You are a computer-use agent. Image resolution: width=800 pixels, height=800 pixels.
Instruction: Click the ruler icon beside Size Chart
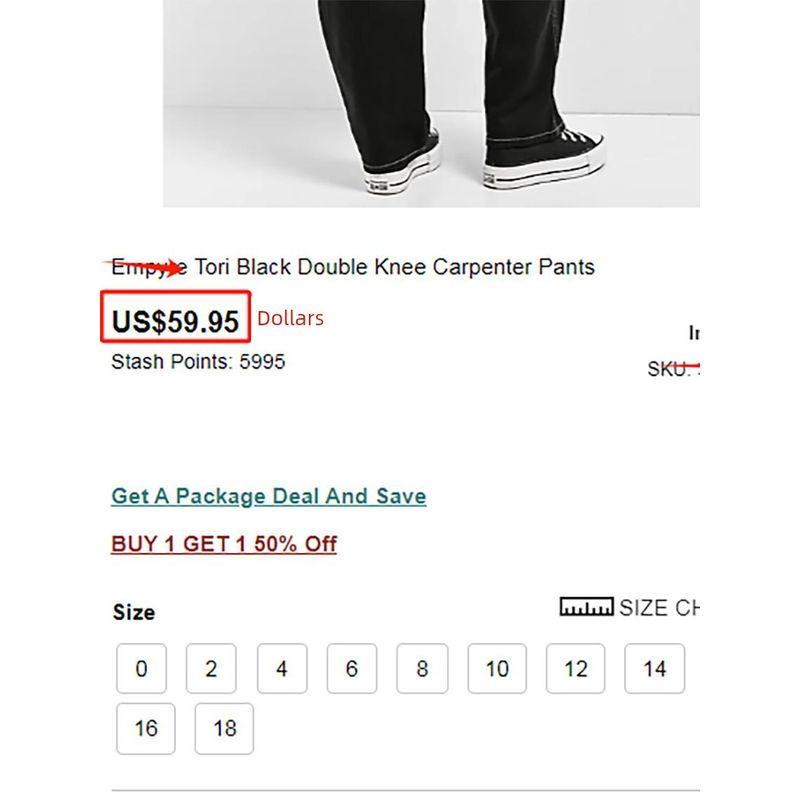586,607
